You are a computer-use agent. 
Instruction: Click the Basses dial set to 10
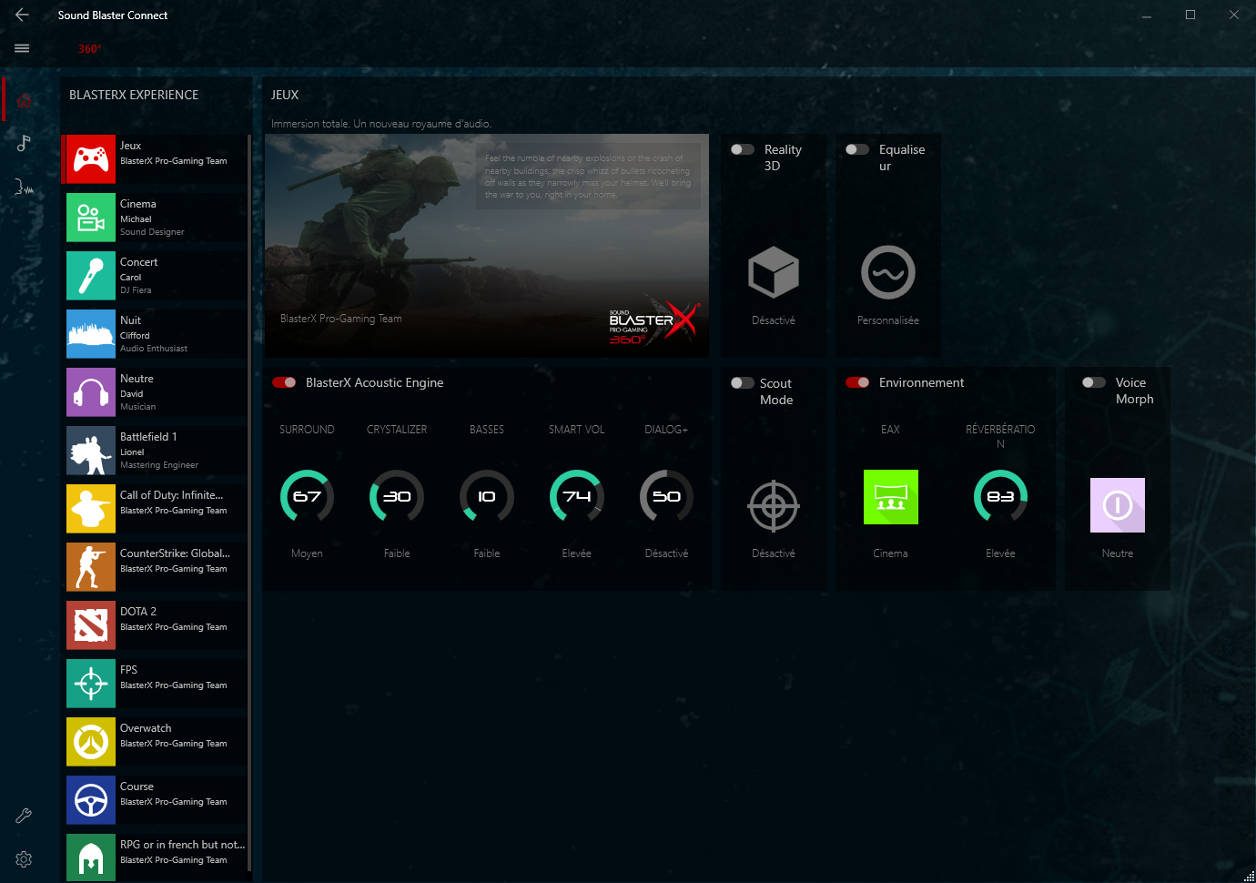tap(487, 497)
